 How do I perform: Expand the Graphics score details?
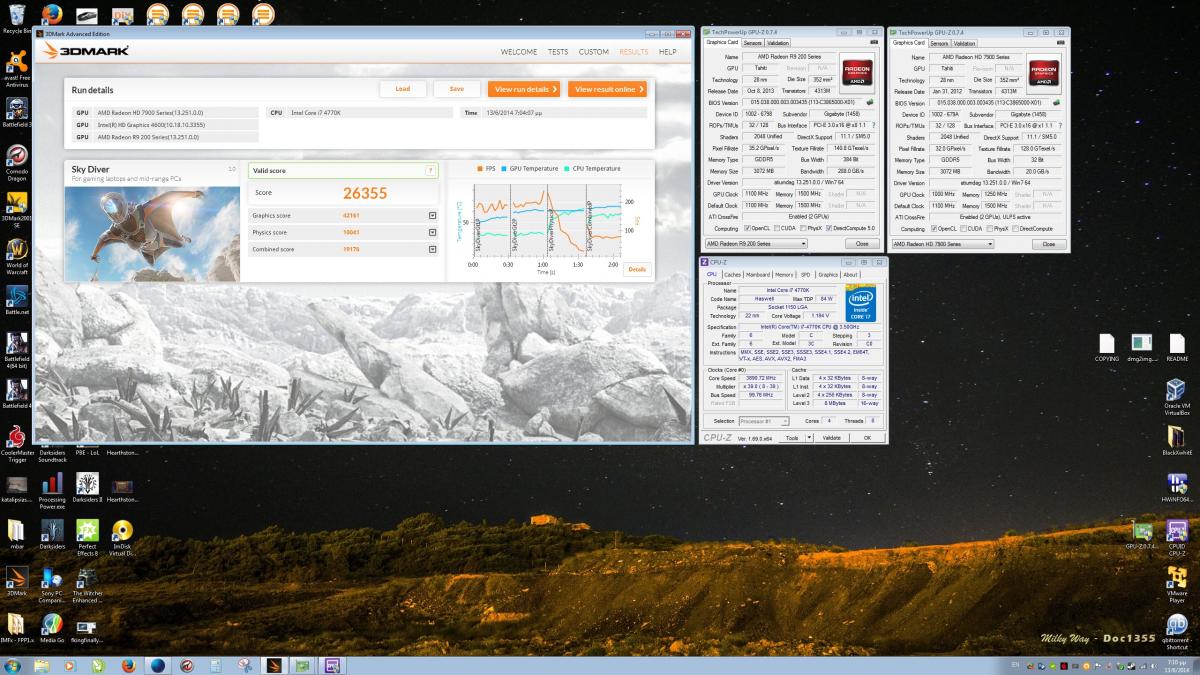433,215
